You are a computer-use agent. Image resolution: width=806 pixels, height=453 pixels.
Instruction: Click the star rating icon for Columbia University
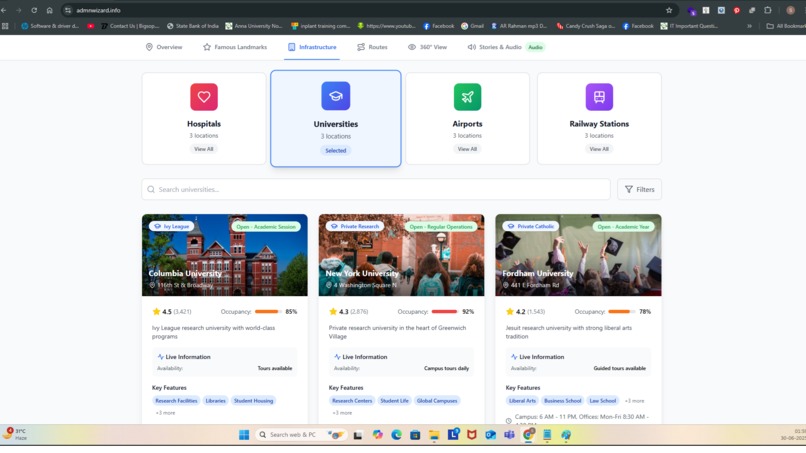156,312
